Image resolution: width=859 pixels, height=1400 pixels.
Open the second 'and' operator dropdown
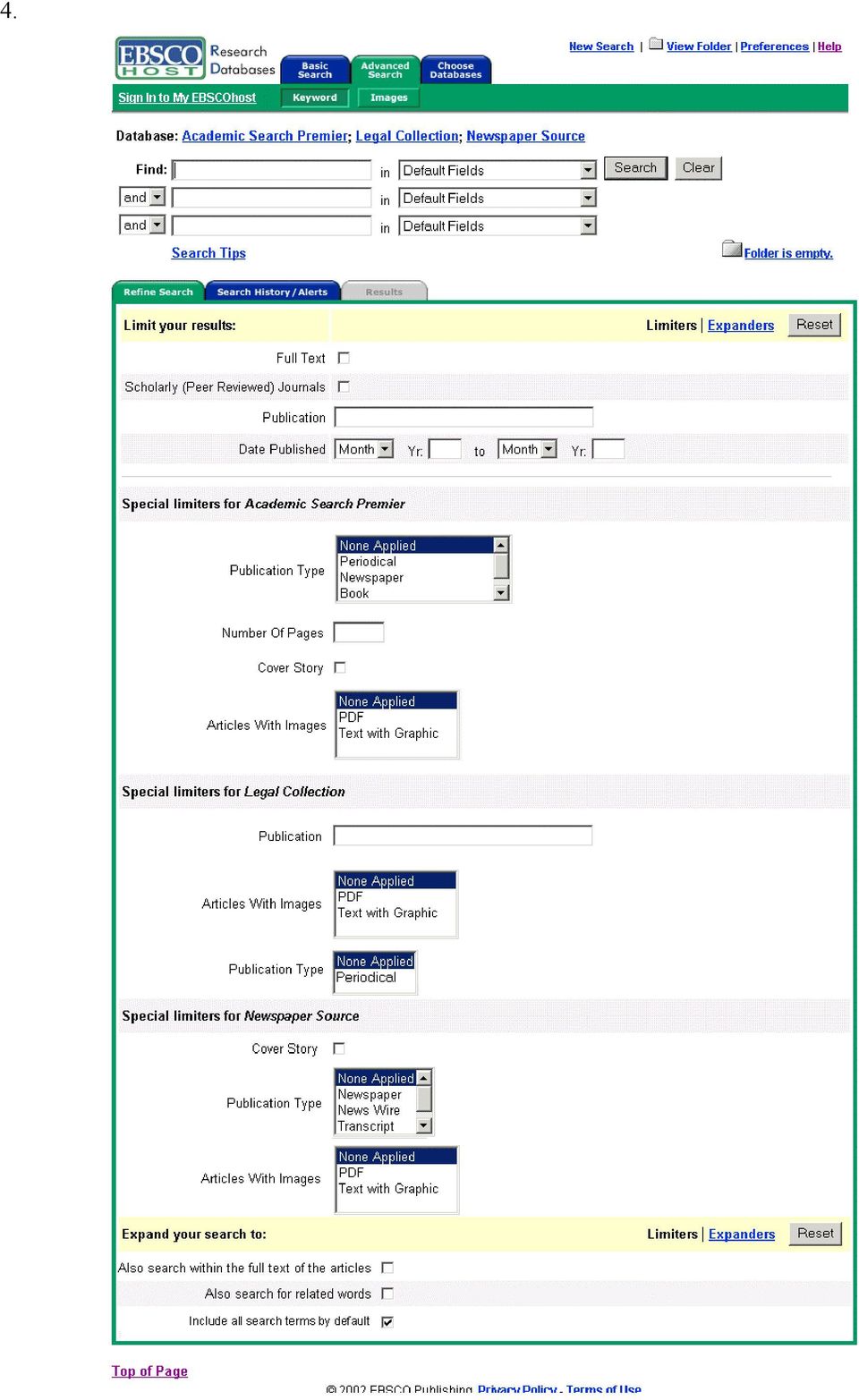(142, 225)
